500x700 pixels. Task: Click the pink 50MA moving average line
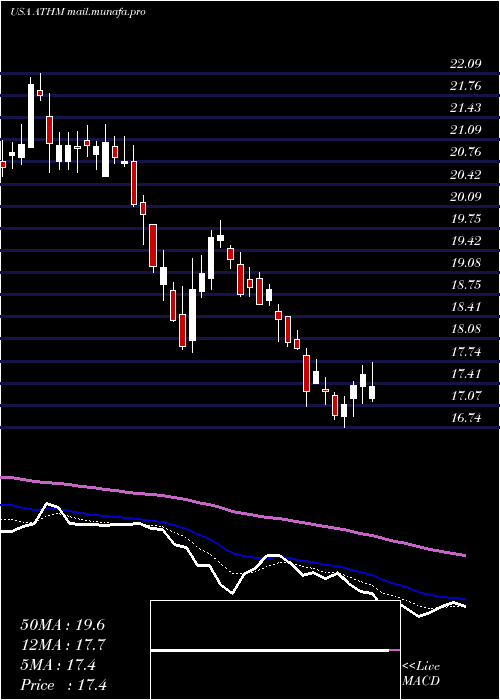click(x=232, y=511)
